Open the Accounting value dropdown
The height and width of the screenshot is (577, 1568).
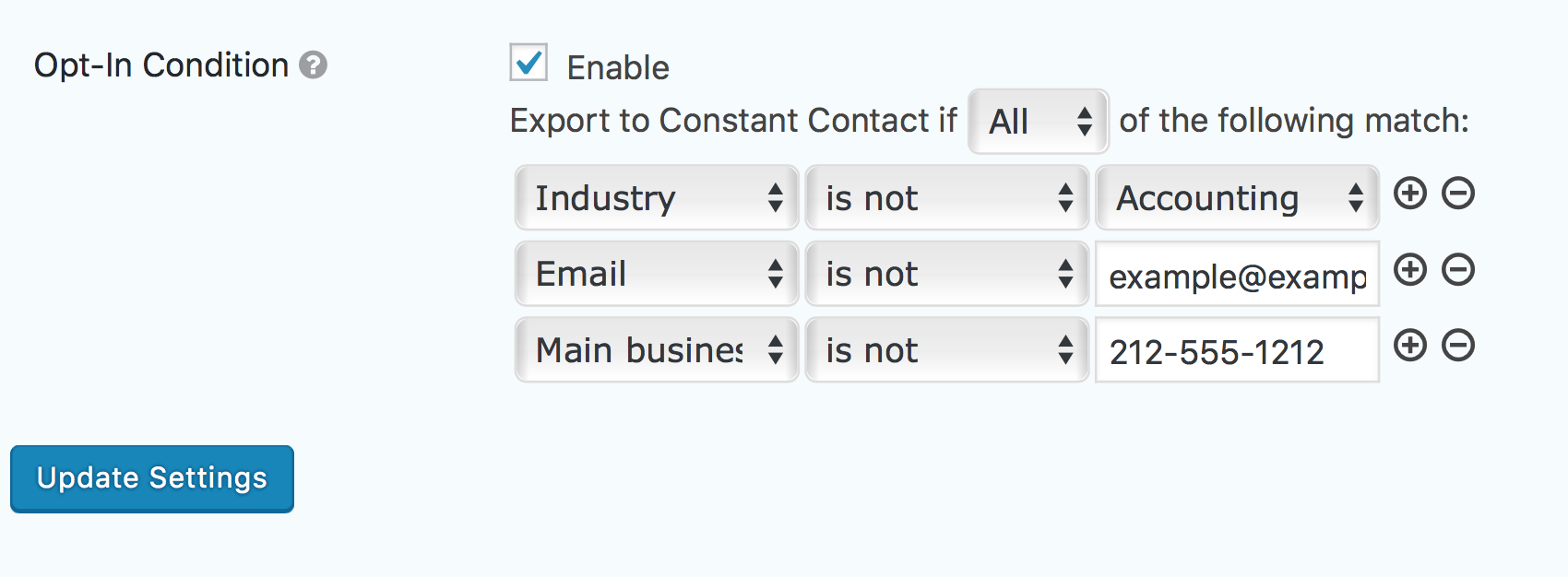(x=1237, y=198)
